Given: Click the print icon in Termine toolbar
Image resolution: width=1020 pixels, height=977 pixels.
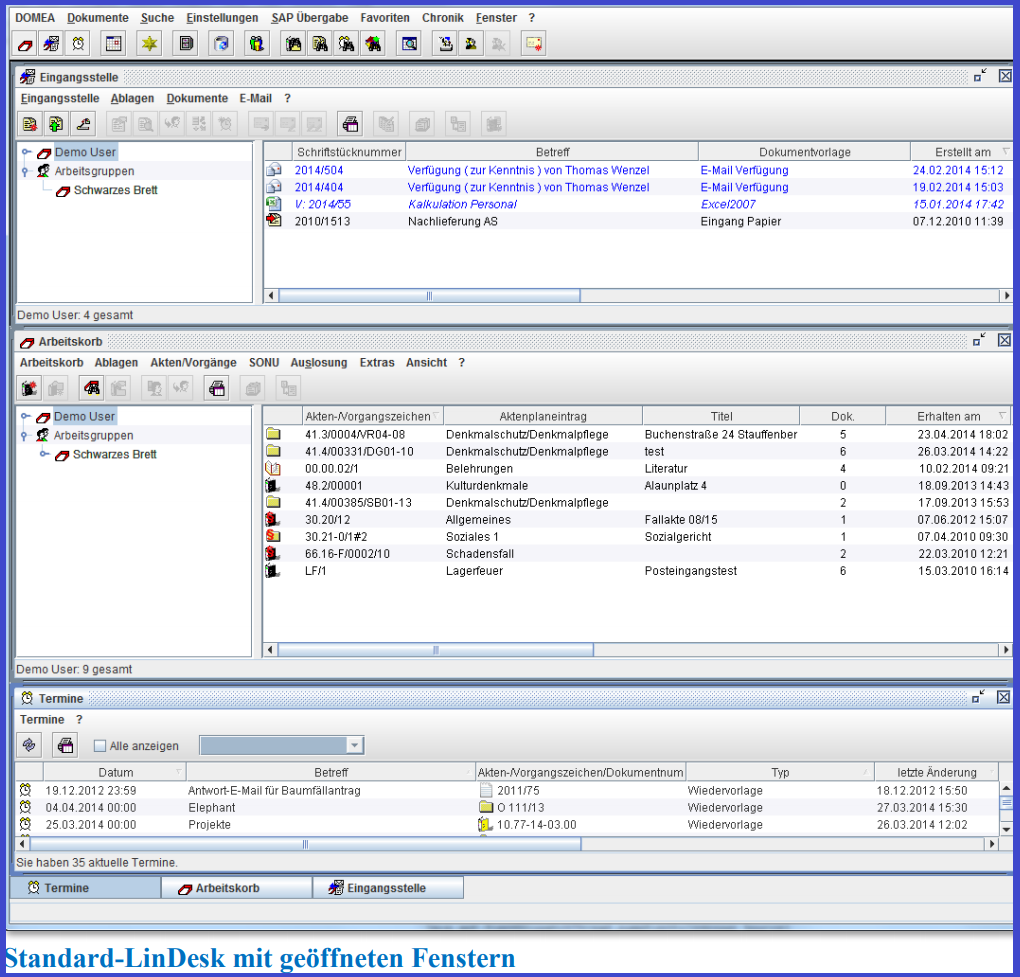Looking at the screenshot, I should [64, 745].
